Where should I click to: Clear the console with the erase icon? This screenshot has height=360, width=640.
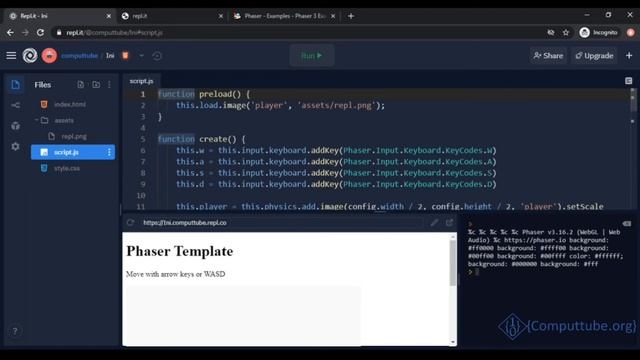pos(627,223)
